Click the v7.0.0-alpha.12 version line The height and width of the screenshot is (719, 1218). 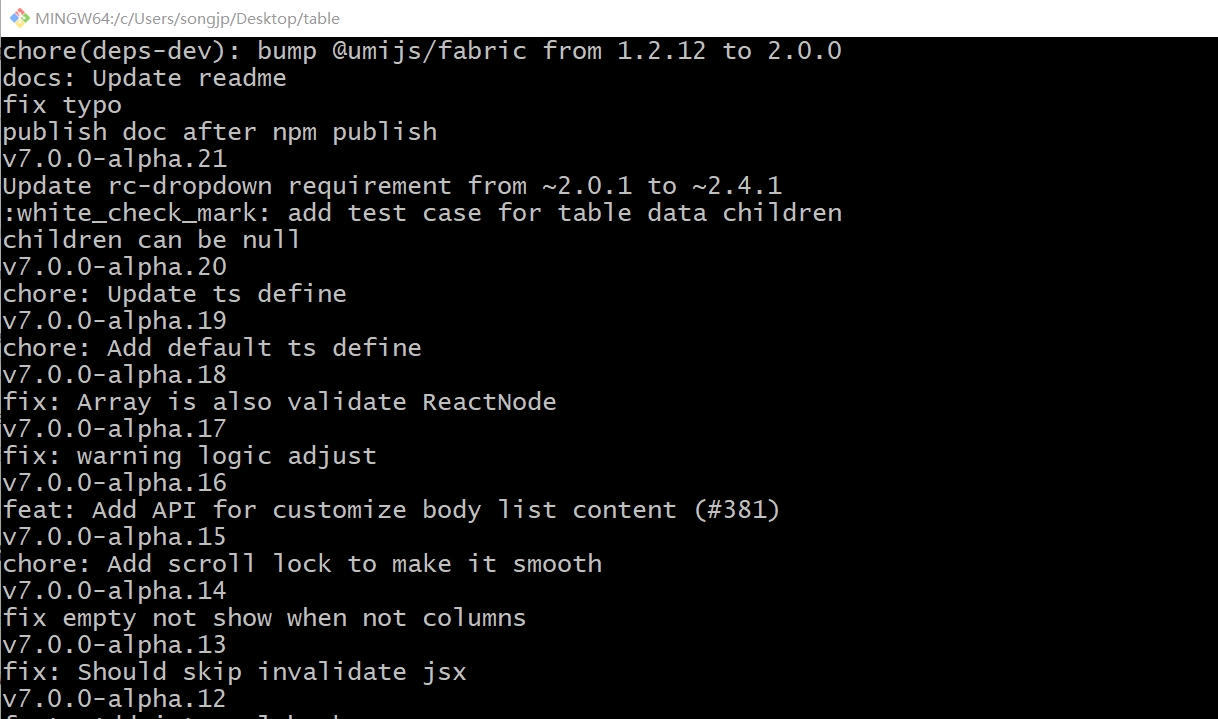click(114, 699)
